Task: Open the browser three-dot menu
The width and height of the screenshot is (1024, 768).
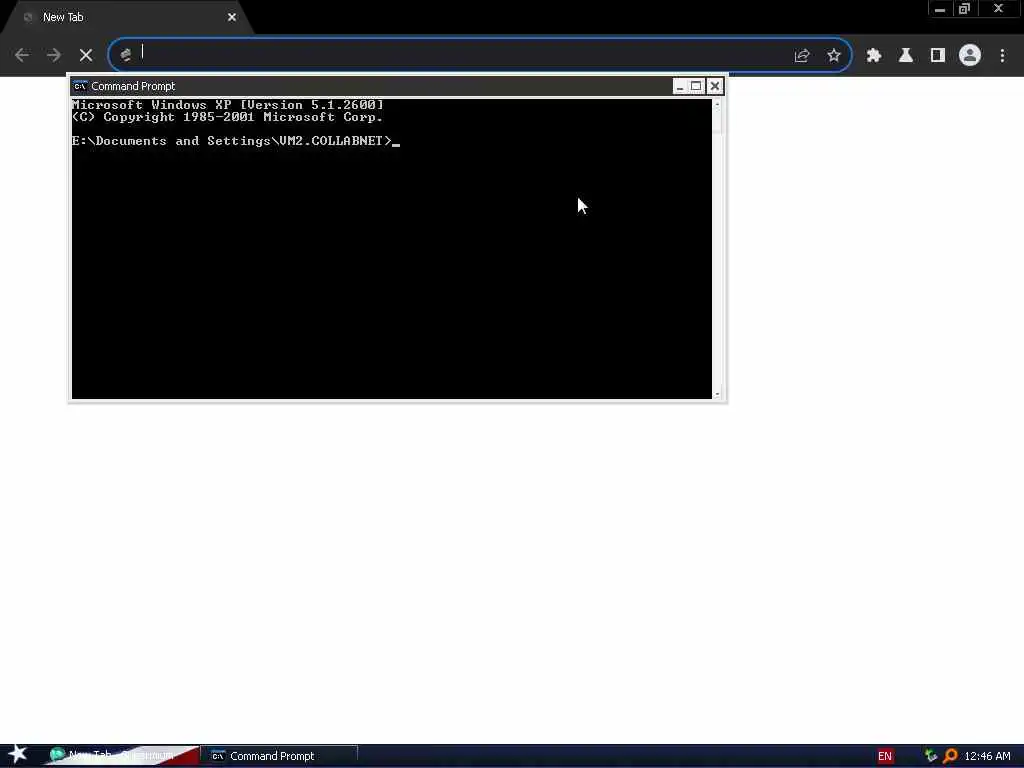Action: 1002,56
